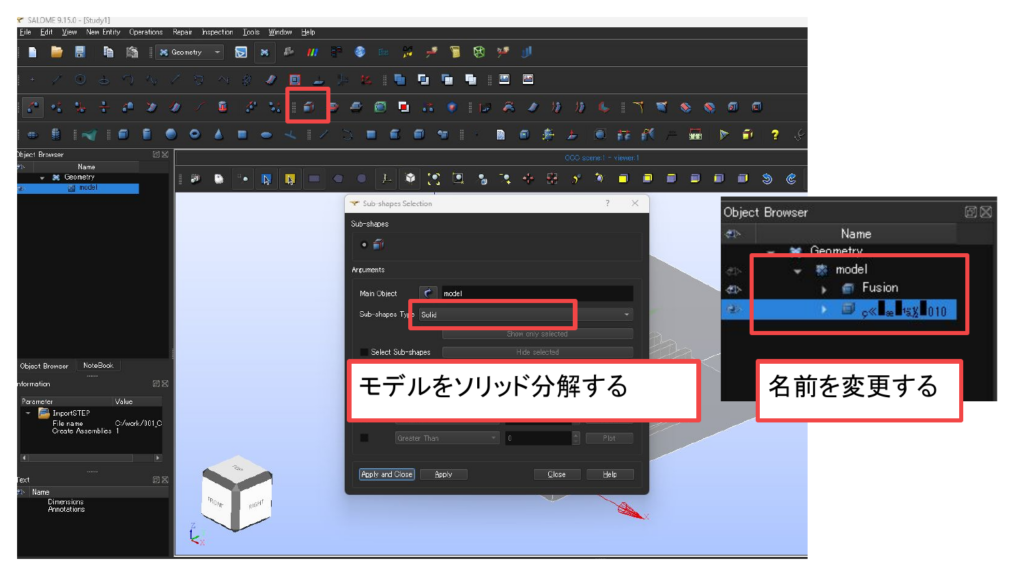Click the Explode tool highlighted in red
The image size is (1024, 576).
point(309,107)
